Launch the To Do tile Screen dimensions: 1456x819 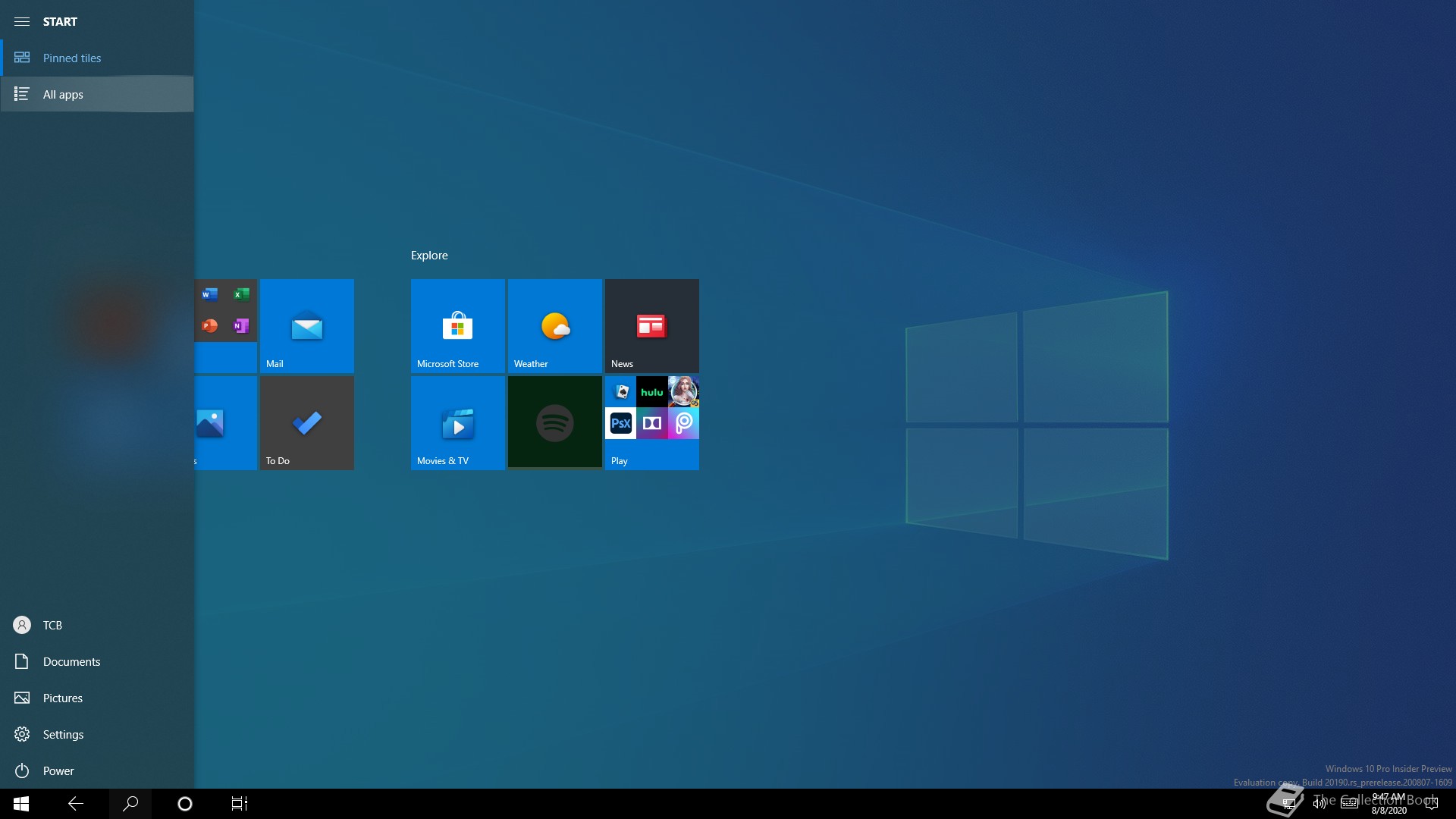tap(306, 423)
